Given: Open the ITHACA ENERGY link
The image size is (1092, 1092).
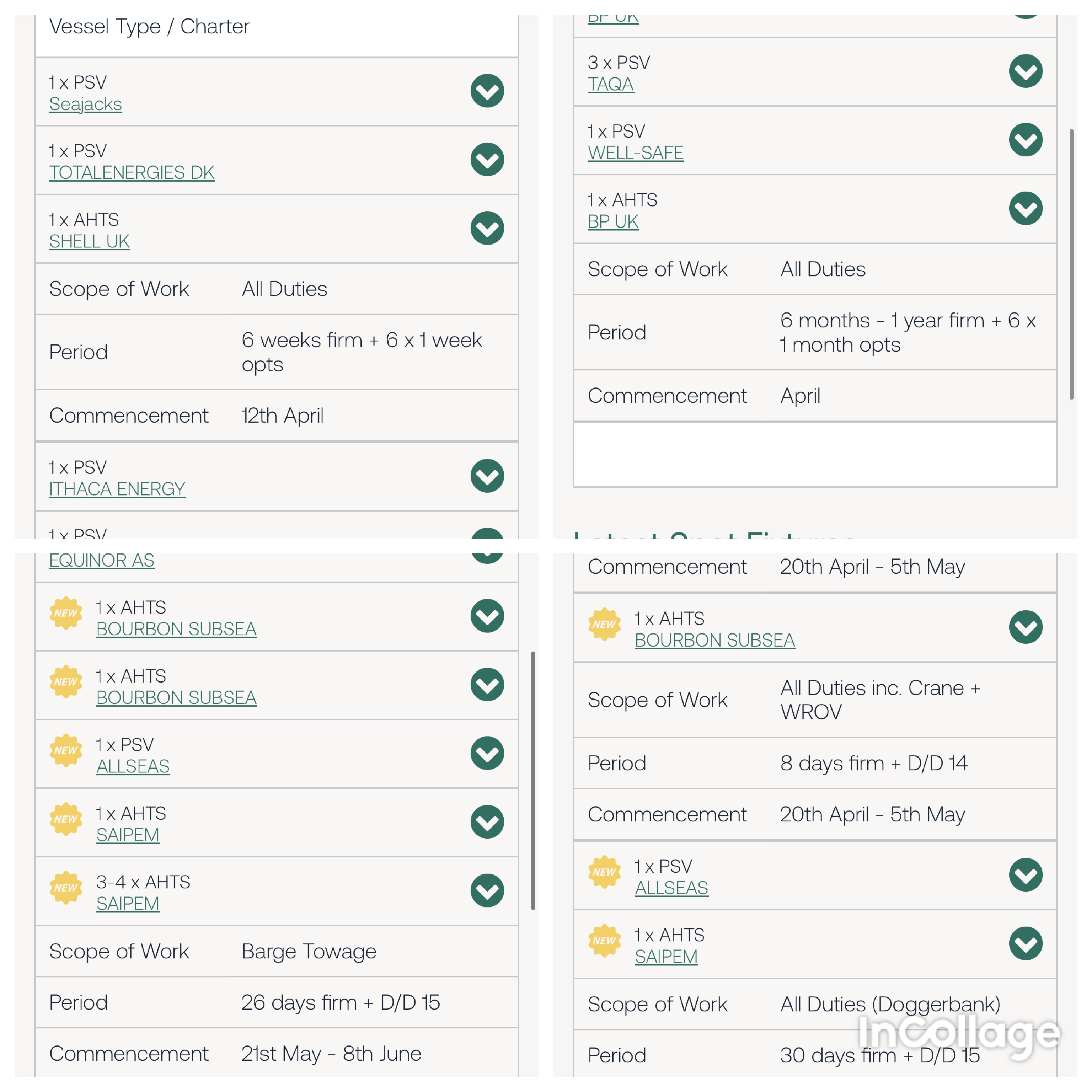Looking at the screenshot, I should click(117, 489).
